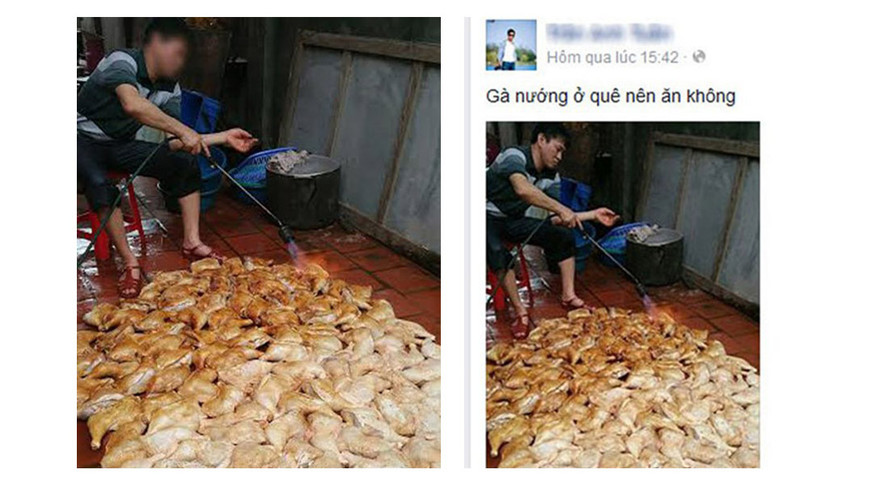This screenshot has width=880, height=495.
Task: Open the chicken photo inside the Facebook post
Action: [623, 295]
